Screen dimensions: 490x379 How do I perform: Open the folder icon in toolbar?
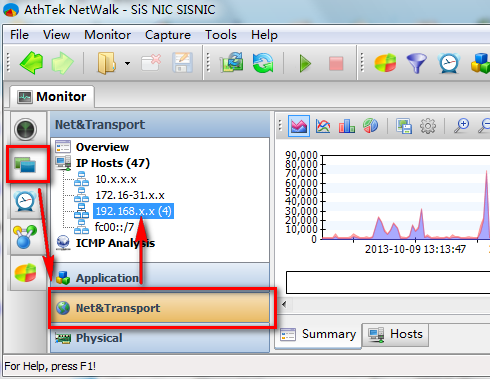(x=106, y=63)
